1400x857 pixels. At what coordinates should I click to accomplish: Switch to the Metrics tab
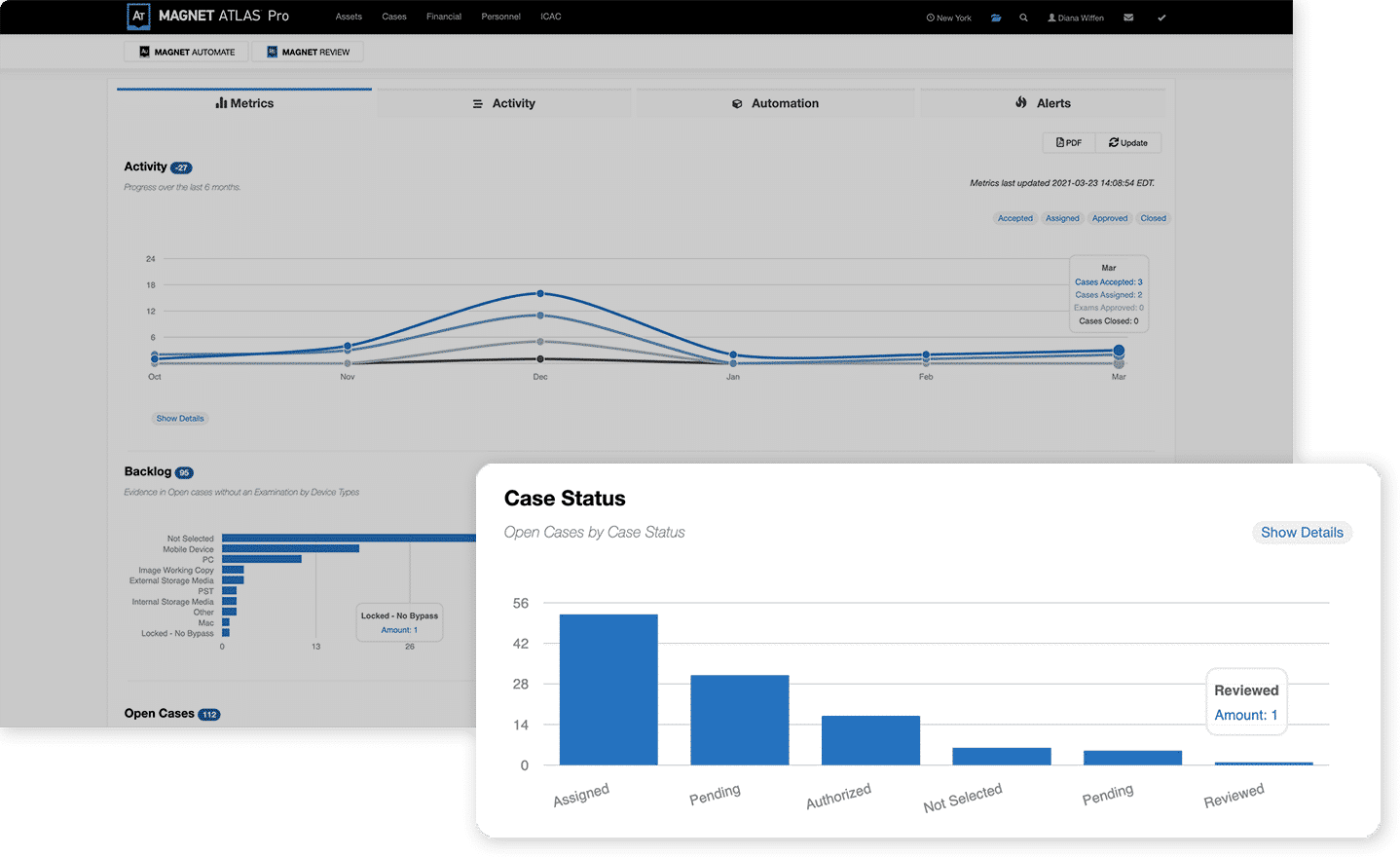244,103
